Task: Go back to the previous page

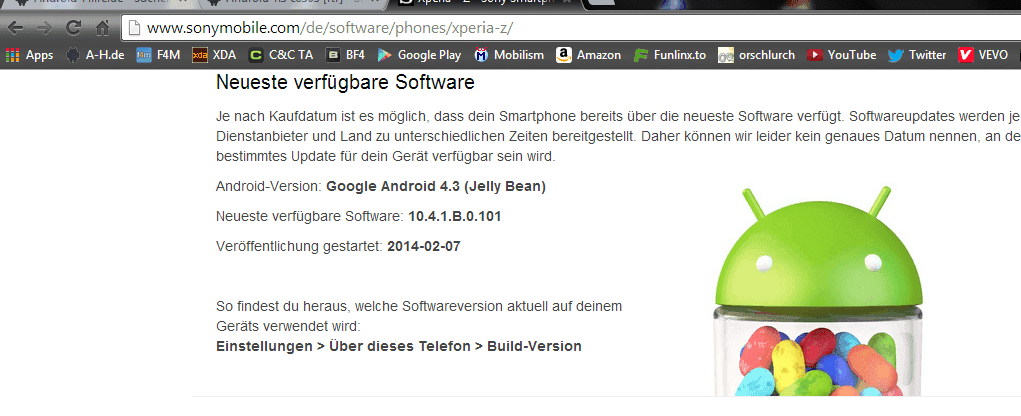Action: point(16,28)
